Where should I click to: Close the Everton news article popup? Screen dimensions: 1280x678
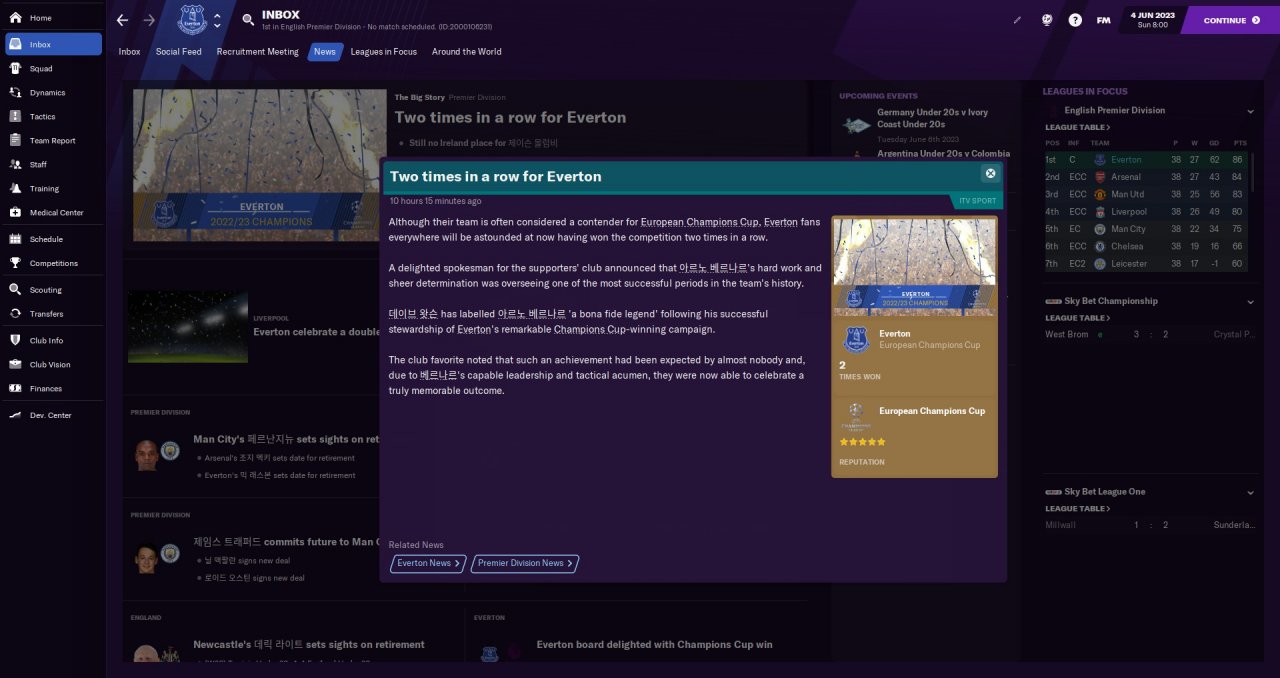click(x=990, y=174)
